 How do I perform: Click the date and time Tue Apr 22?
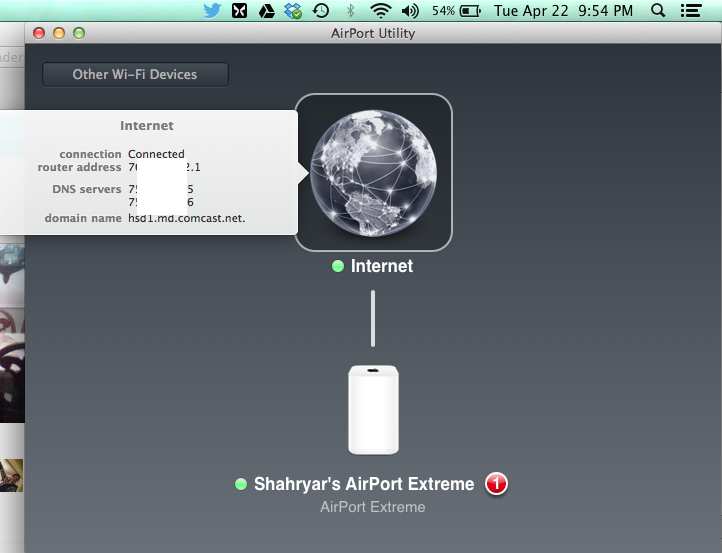pos(563,11)
